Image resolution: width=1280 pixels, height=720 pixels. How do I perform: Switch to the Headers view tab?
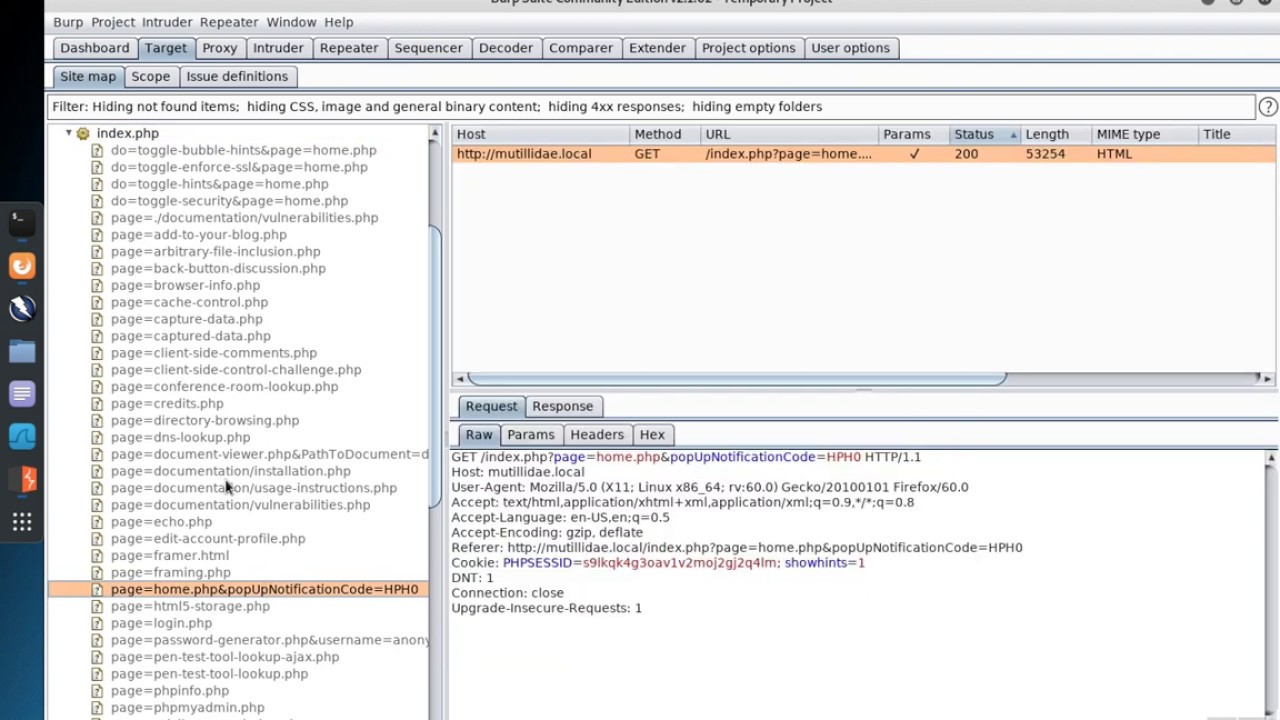pos(597,435)
